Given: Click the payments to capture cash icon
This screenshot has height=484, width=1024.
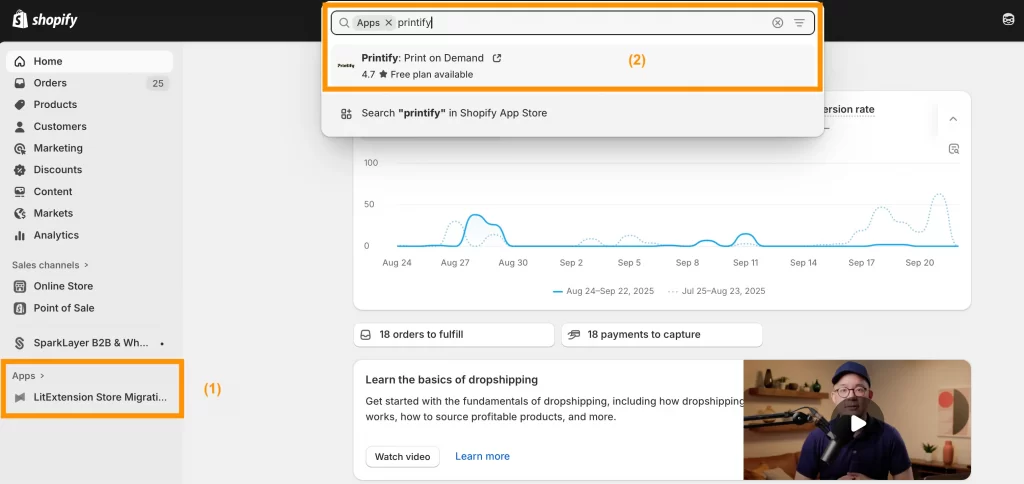Looking at the screenshot, I should click(x=574, y=334).
